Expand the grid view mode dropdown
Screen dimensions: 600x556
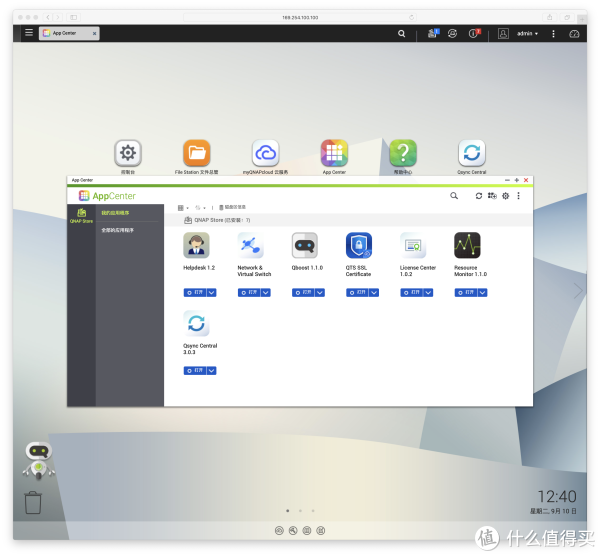click(x=183, y=208)
